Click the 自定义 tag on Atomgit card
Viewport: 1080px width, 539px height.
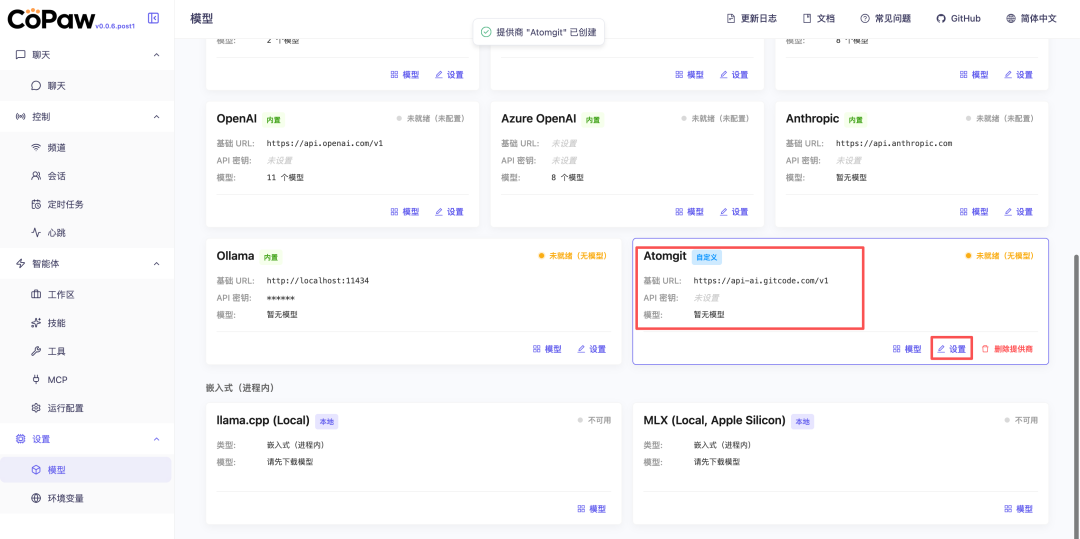(x=707, y=257)
